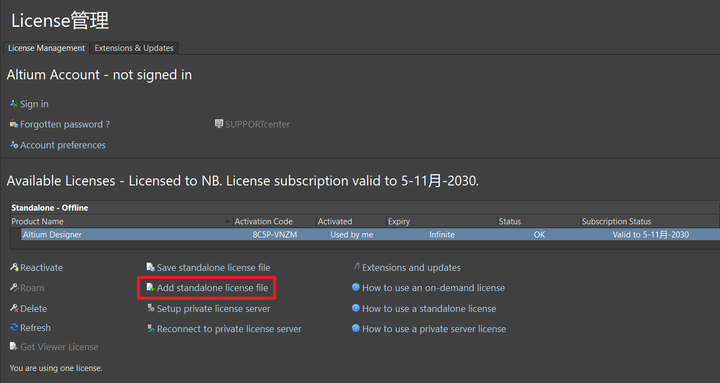Click the Roam link
The image size is (720, 383).
pyautogui.click(x=32, y=288)
